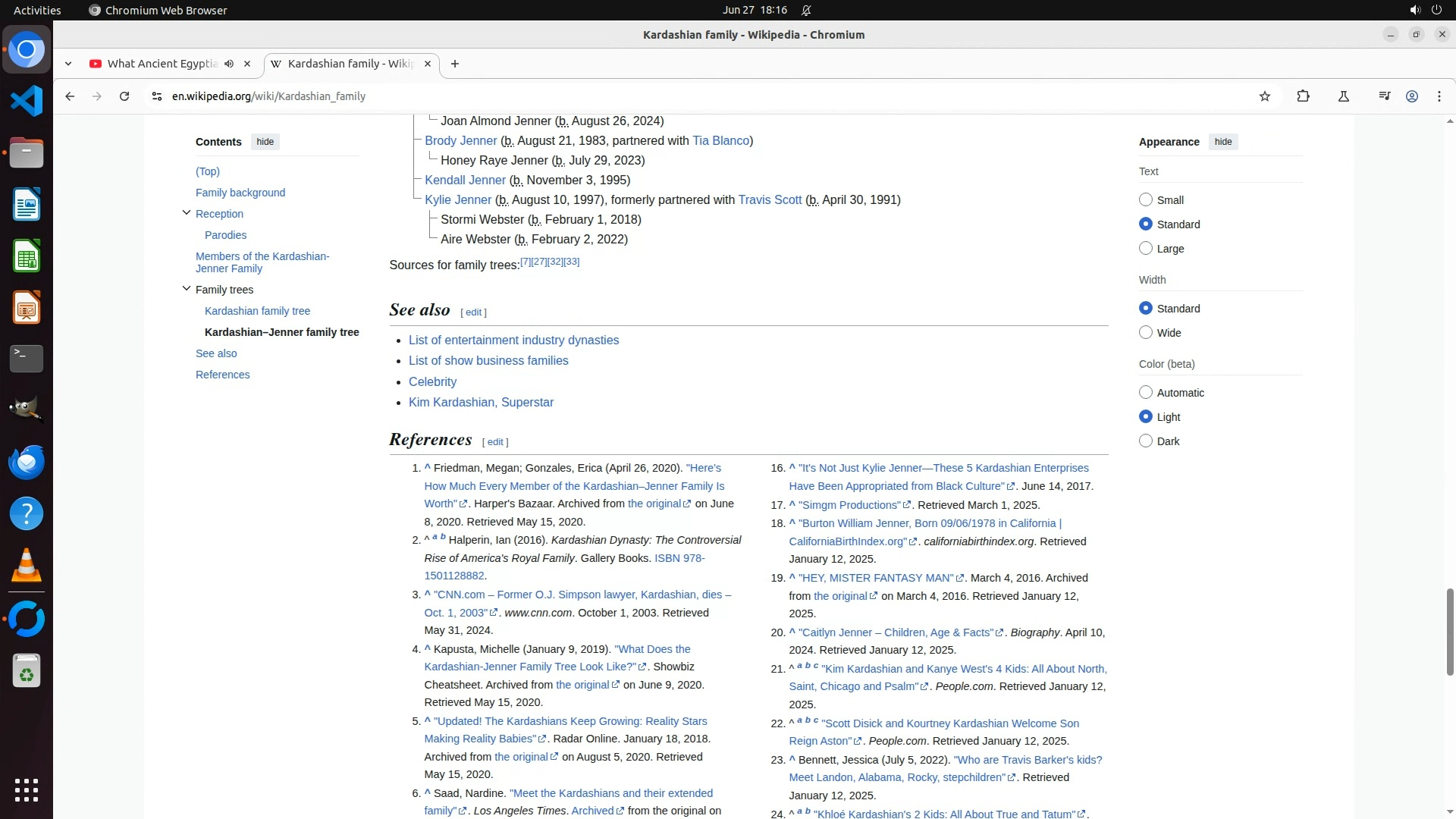Open the Extensions puzzle icon

pos(1303,96)
